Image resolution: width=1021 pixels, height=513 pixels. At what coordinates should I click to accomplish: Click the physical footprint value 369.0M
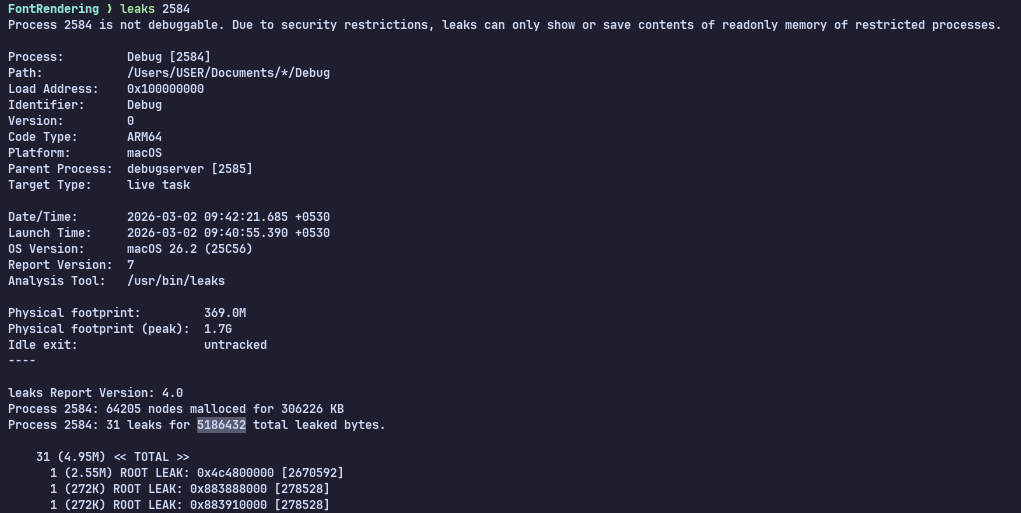coord(225,313)
